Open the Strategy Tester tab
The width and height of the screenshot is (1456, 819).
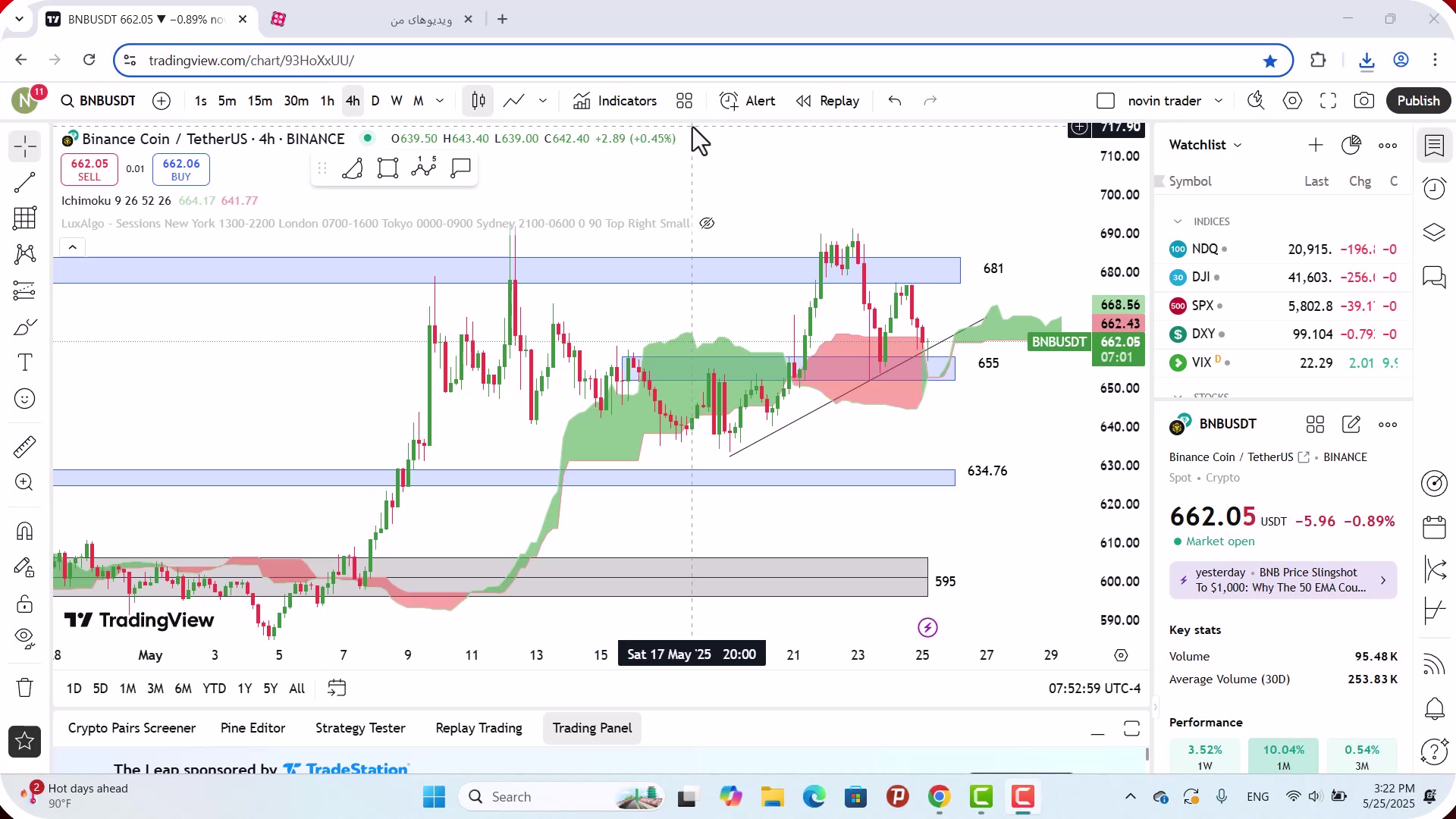click(x=360, y=728)
